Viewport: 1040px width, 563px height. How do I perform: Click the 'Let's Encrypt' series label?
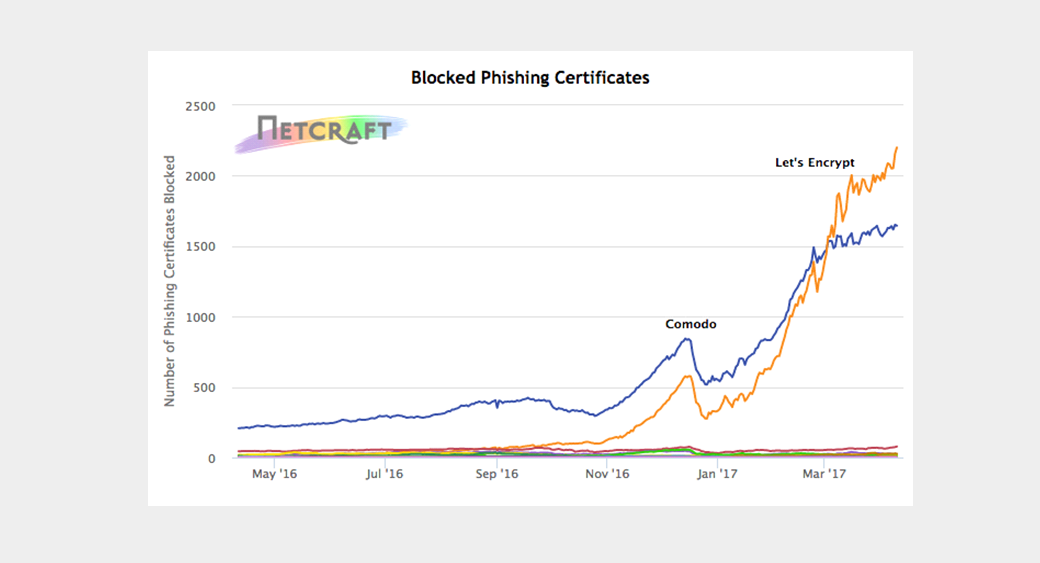coord(814,162)
